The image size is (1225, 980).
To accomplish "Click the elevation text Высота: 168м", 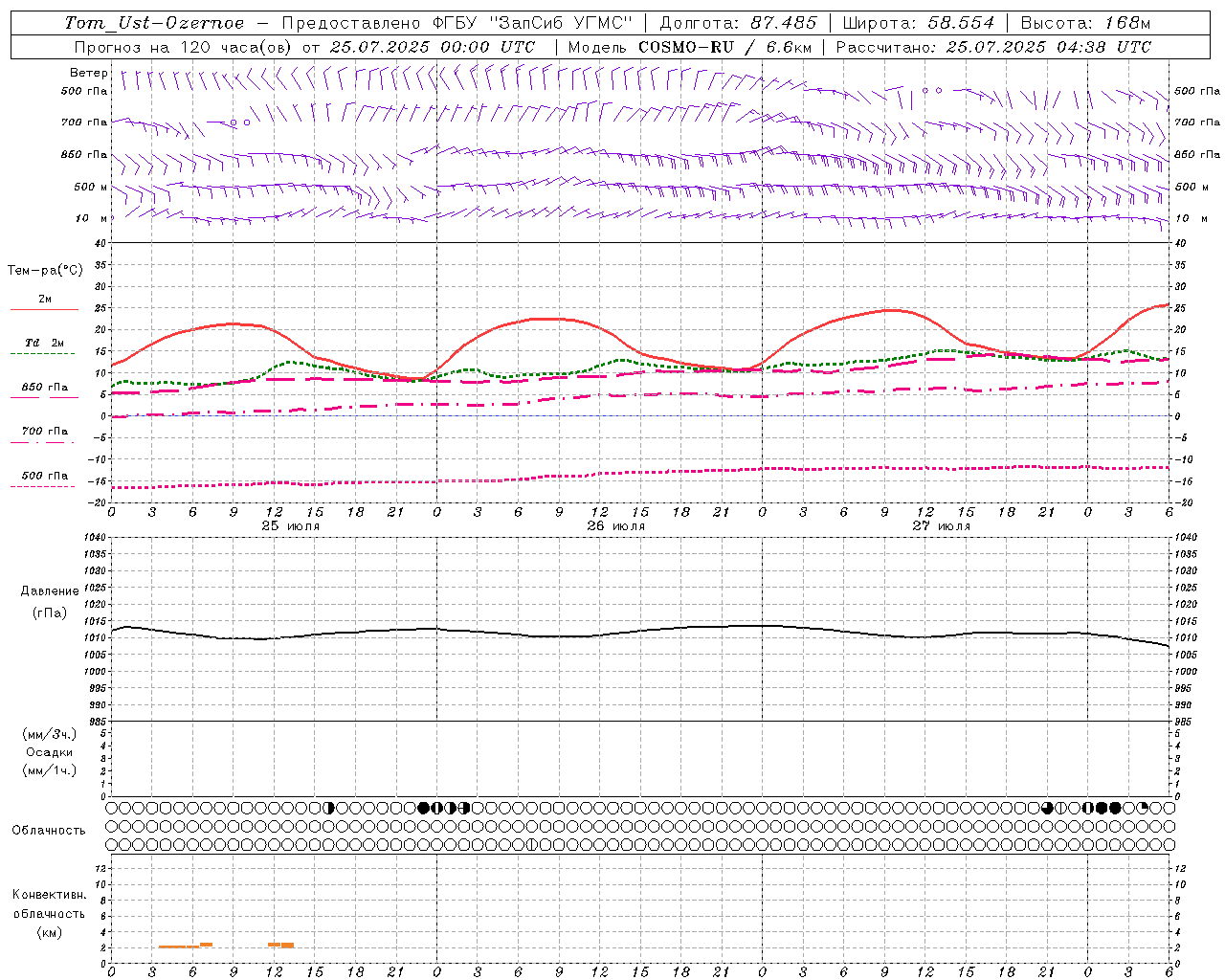I will pos(1085,23).
